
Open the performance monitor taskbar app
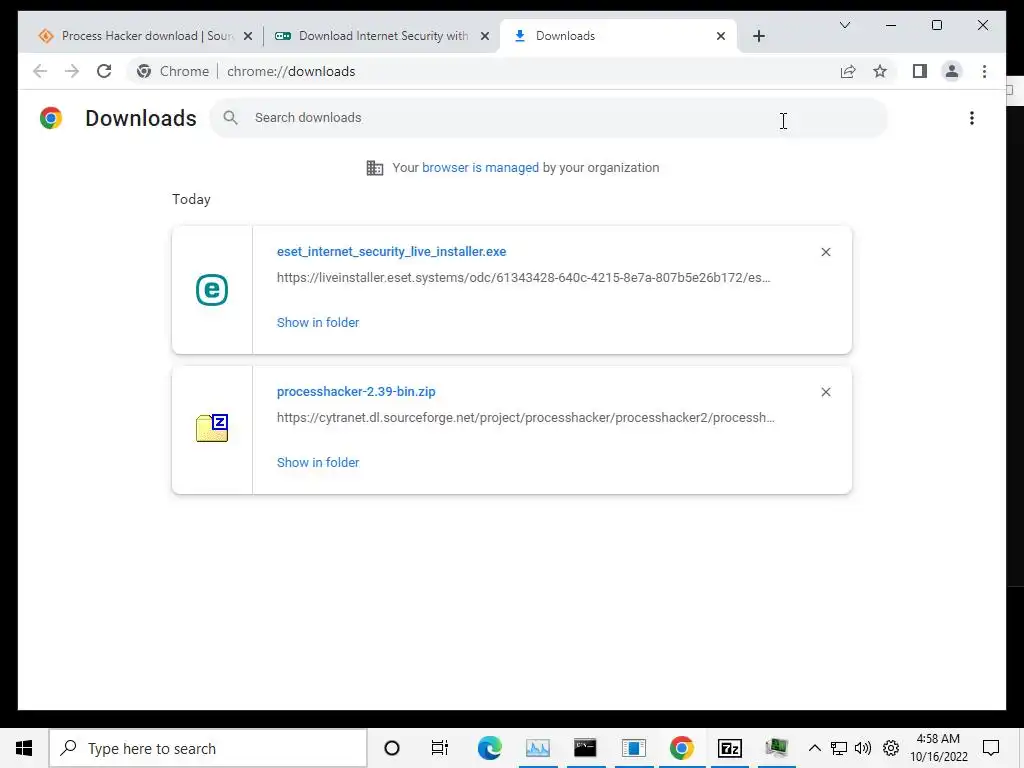click(537, 748)
